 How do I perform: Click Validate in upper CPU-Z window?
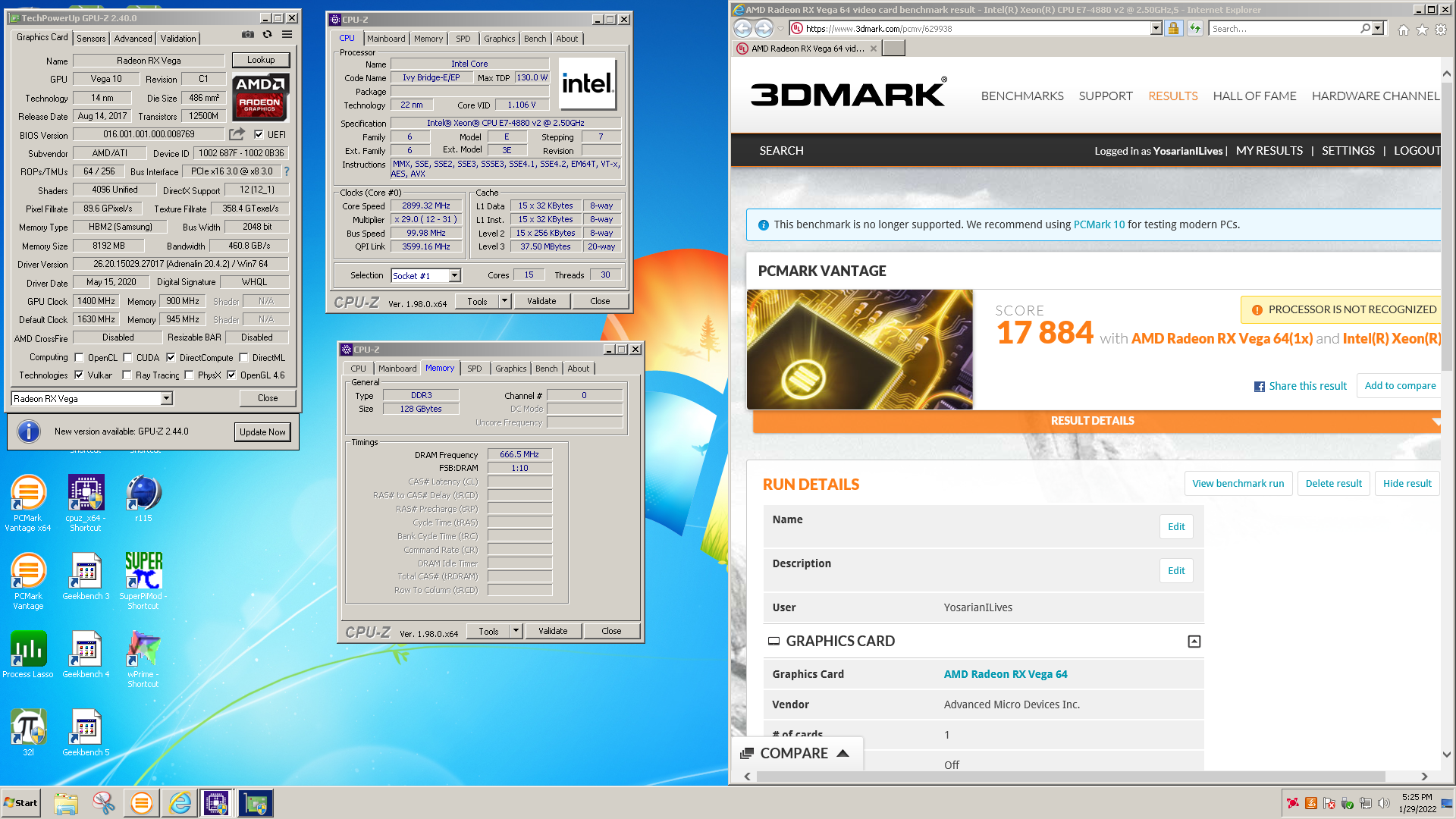(x=541, y=301)
